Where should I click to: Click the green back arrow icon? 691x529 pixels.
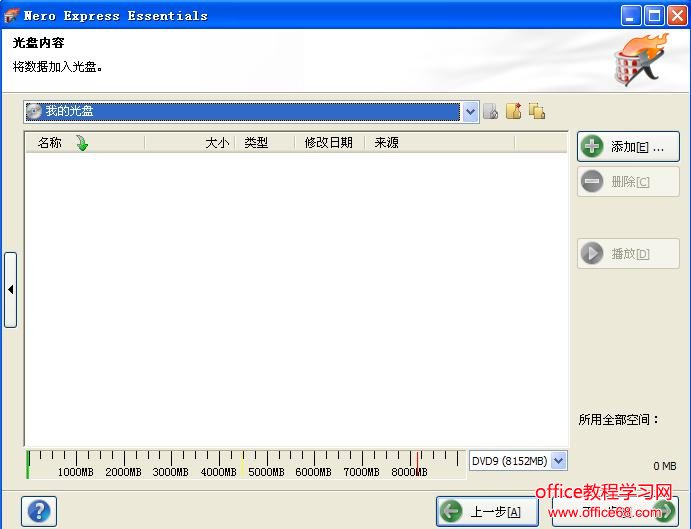click(x=451, y=511)
